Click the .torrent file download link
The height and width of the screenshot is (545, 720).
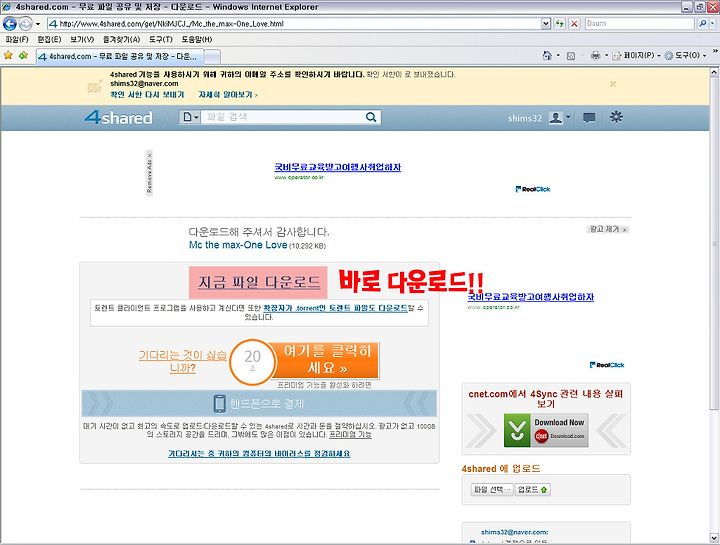336,308
